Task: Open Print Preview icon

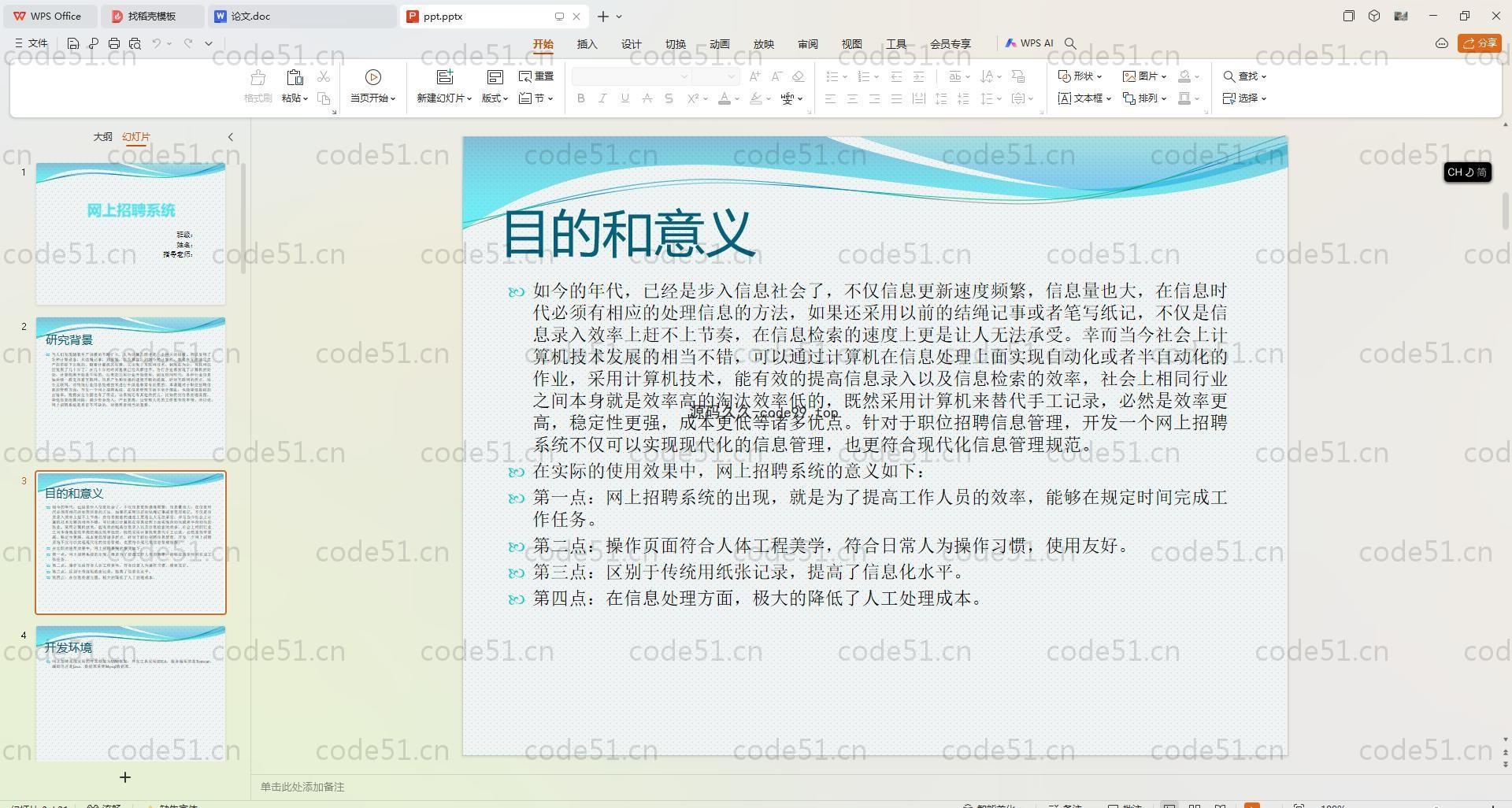Action: [x=135, y=43]
